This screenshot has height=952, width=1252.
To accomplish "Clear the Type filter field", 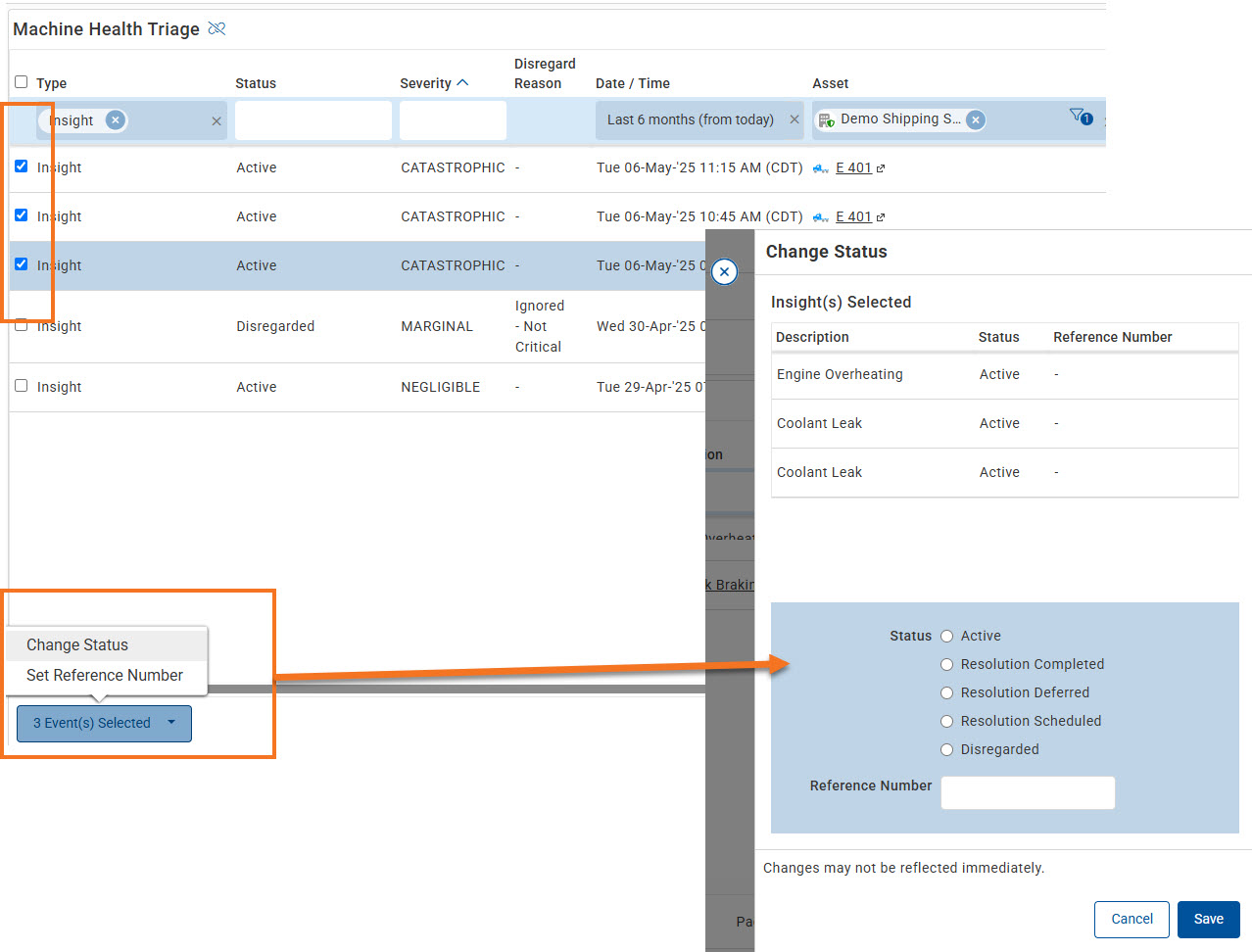I will tap(217, 120).
